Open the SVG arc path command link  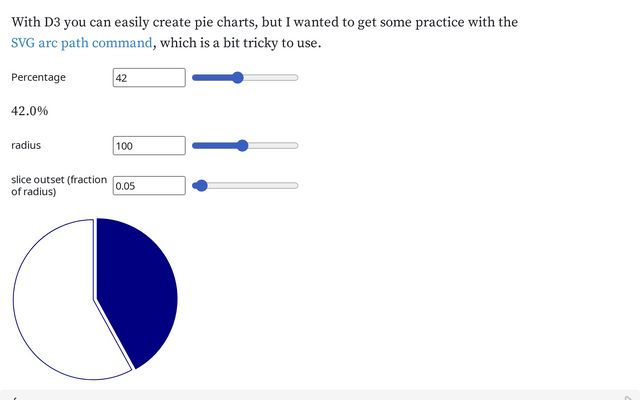pos(82,43)
